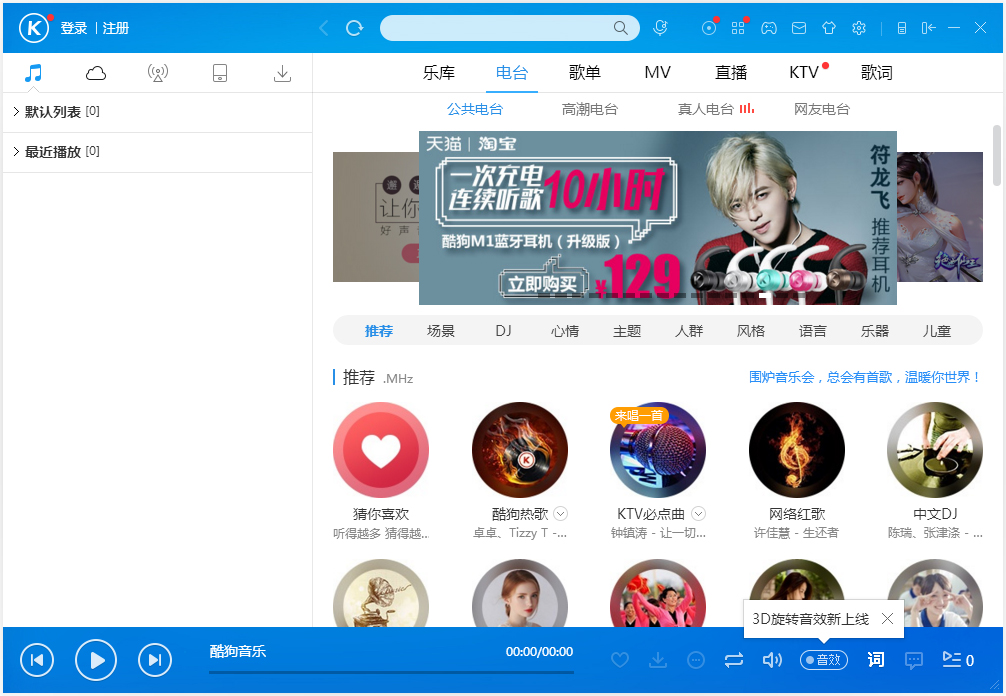The width and height of the screenshot is (1006, 696).
Task: Switch to the KTV tab
Action: coord(804,72)
